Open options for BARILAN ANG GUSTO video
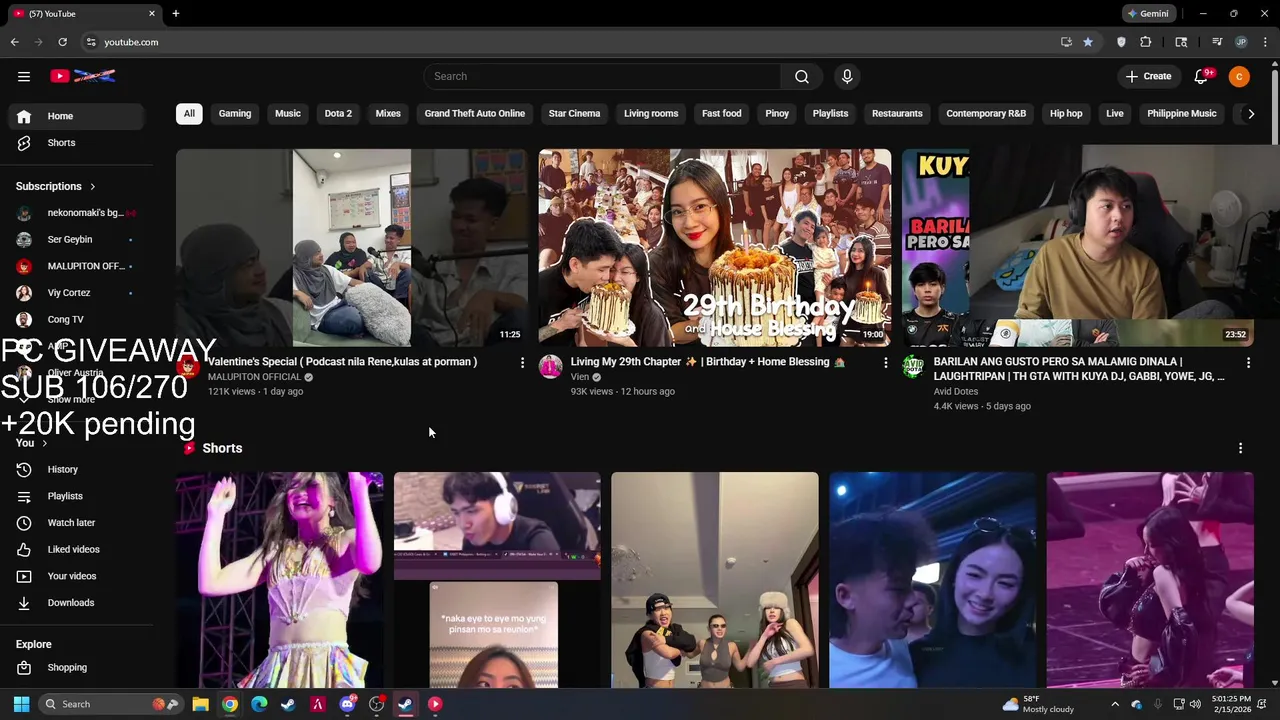Viewport: 1280px width, 720px height. (1248, 363)
